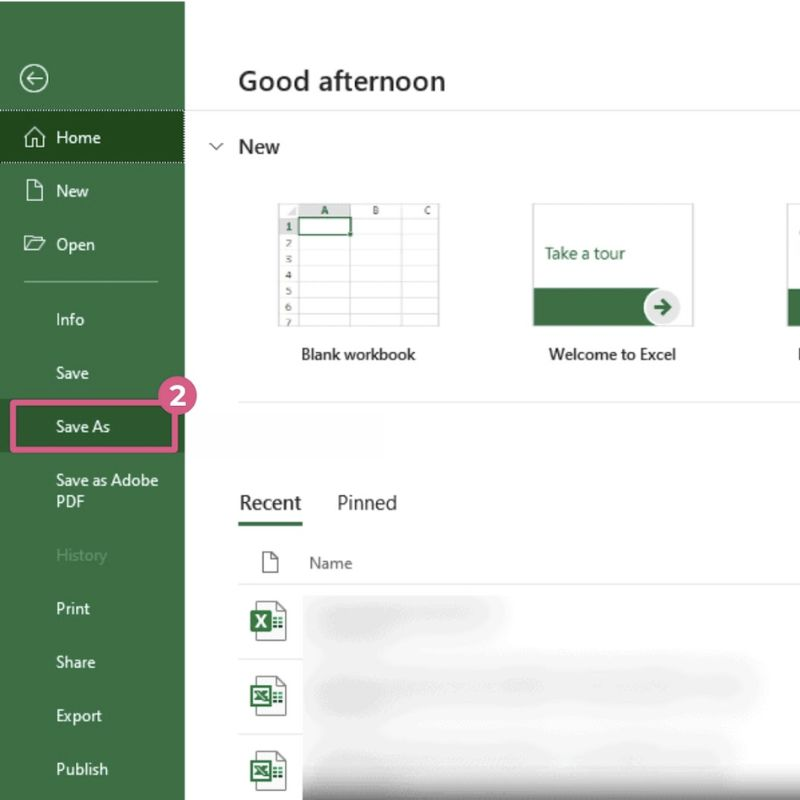
Task: Choose Save in the sidebar
Action: (x=92, y=373)
